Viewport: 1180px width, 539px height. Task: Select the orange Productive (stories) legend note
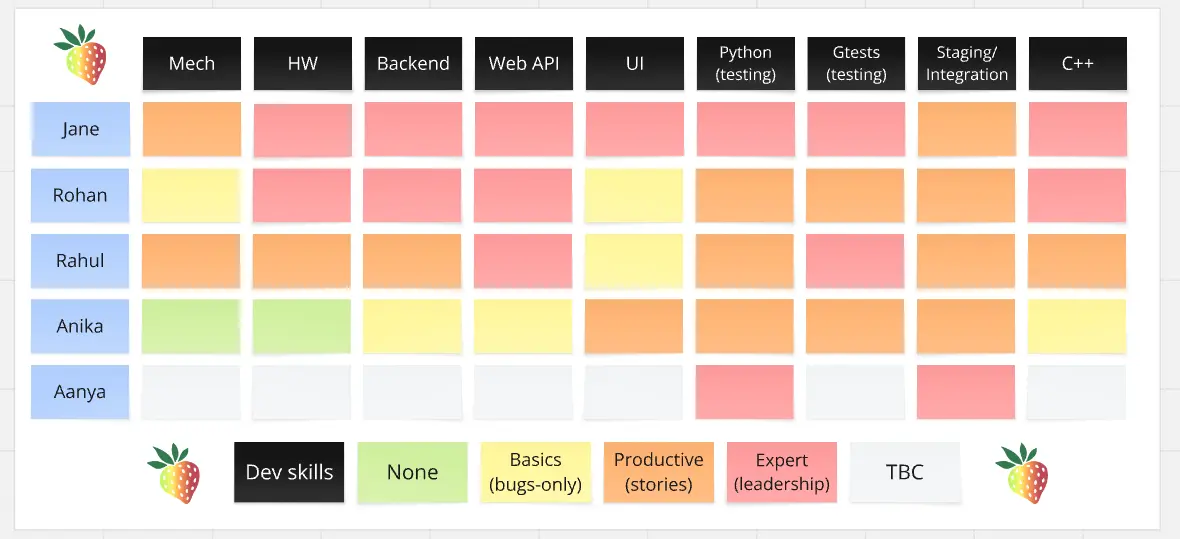point(658,472)
